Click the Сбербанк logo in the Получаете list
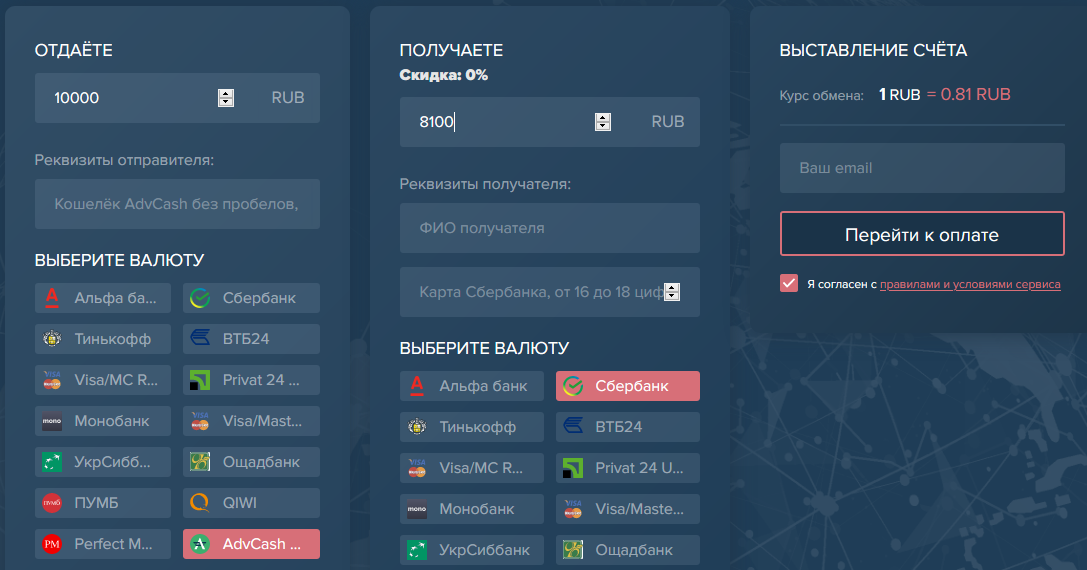 (x=573, y=386)
